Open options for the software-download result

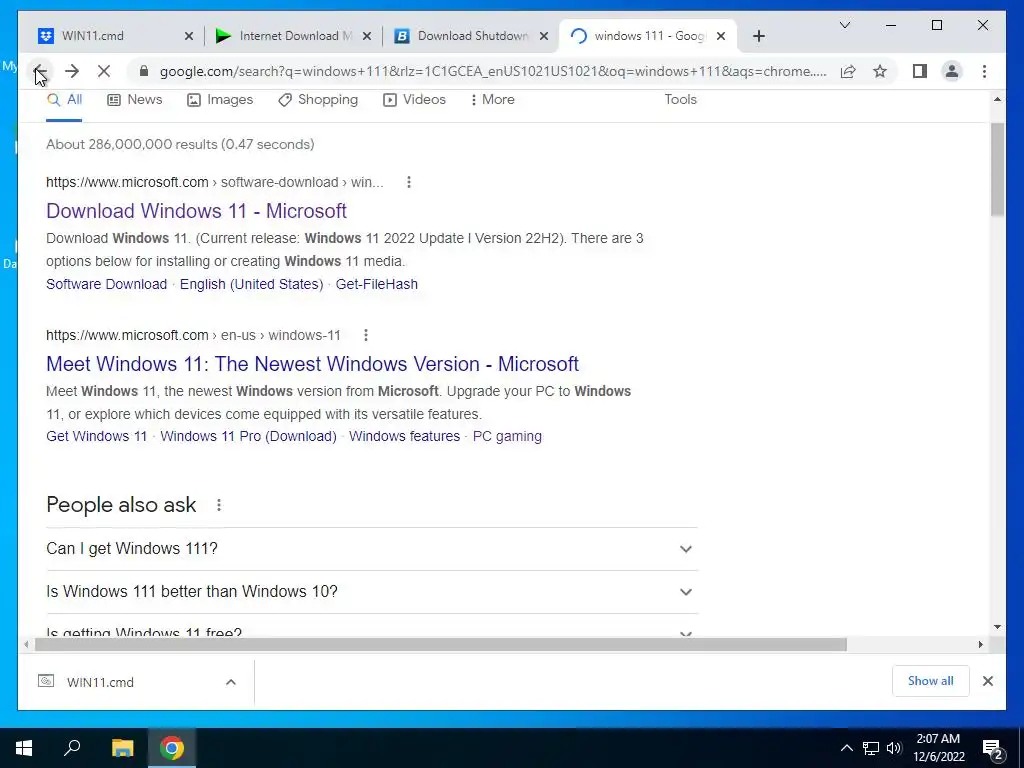click(409, 182)
